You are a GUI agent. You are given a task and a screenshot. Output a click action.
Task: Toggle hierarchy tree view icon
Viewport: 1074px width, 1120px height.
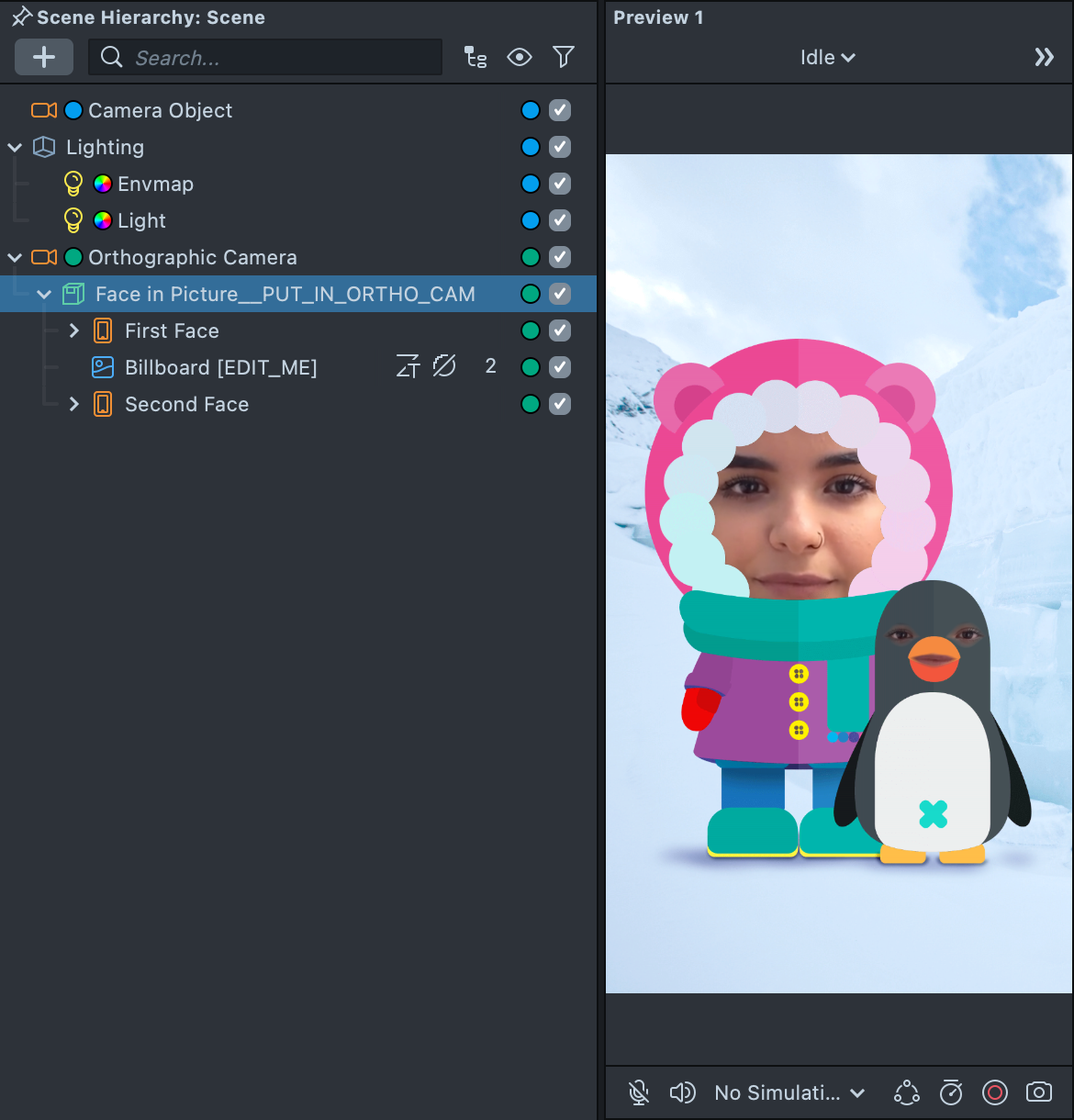475,57
